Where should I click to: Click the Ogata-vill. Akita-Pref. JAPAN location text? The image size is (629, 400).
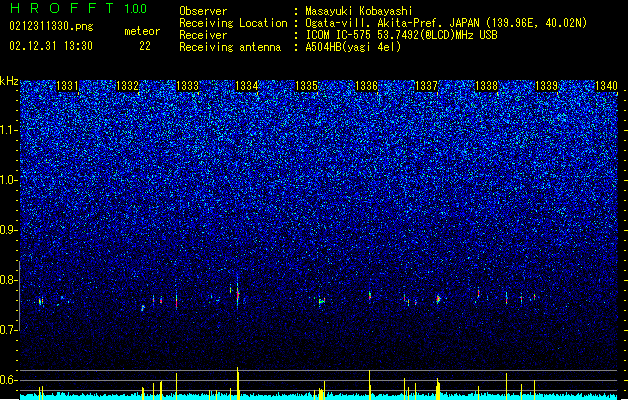[x=446, y=23]
